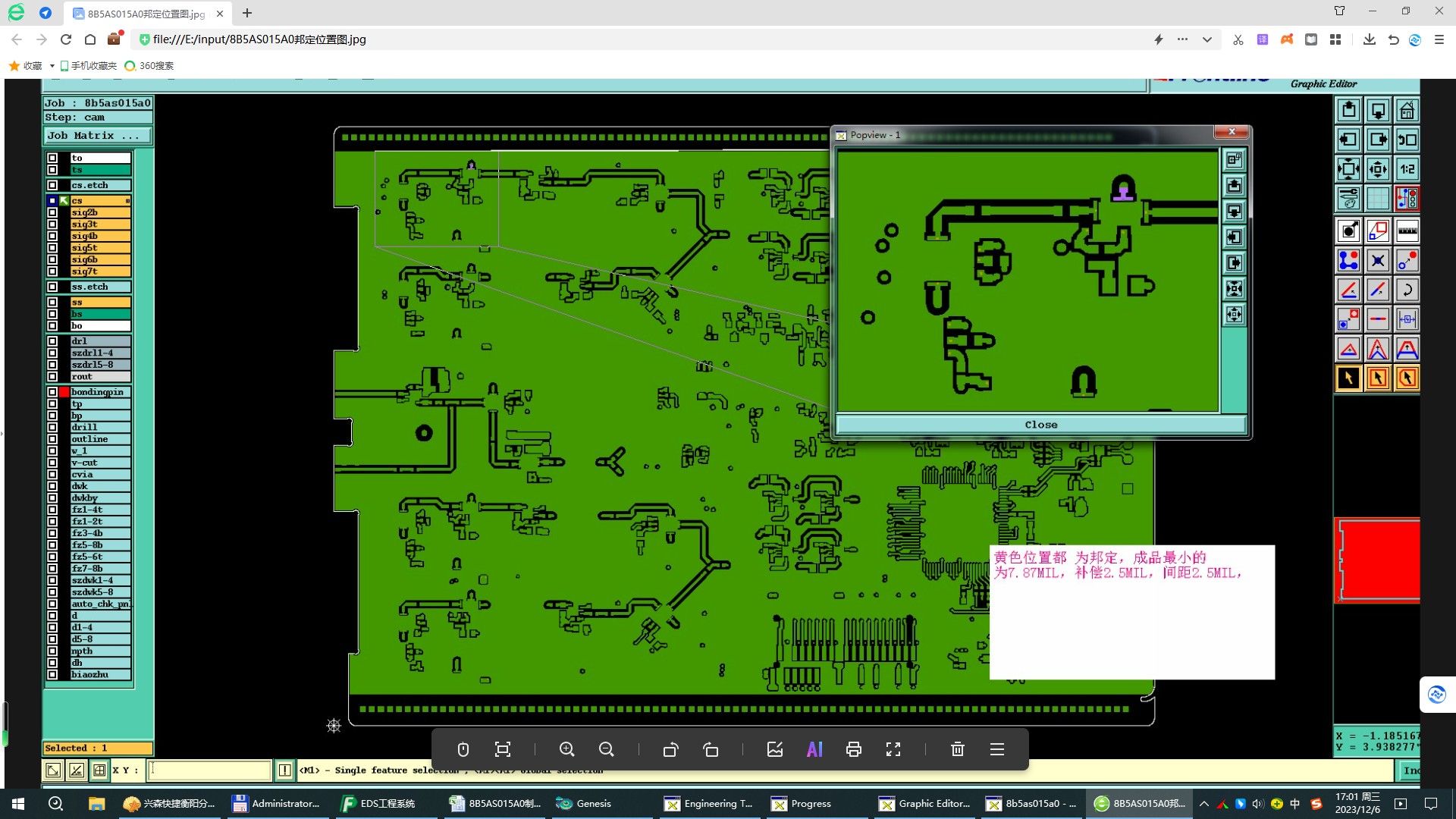Click the delete trash icon in viewer toolbar
1456x819 pixels.
pyautogui.click(x=958, y=749)
